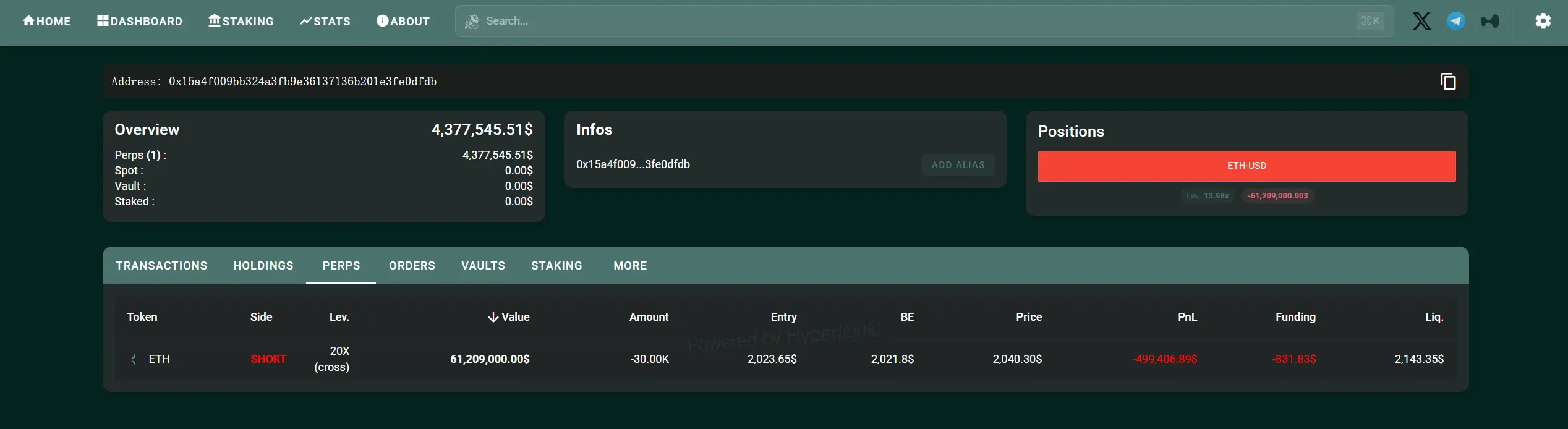
Task: Click the 20X (cross) leverage cell
Action: (x=332, y=359)
